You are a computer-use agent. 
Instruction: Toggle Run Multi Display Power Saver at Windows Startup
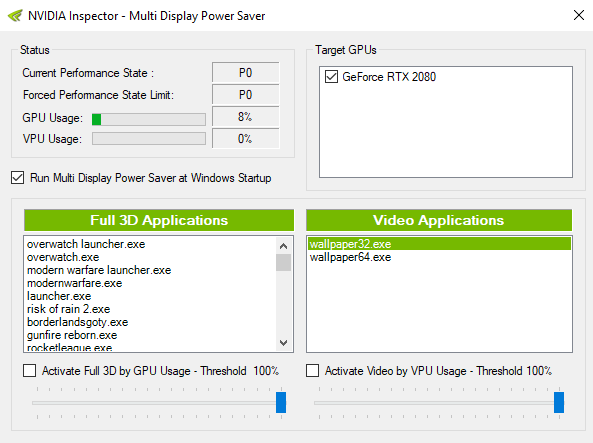click(x=17, y=178)
